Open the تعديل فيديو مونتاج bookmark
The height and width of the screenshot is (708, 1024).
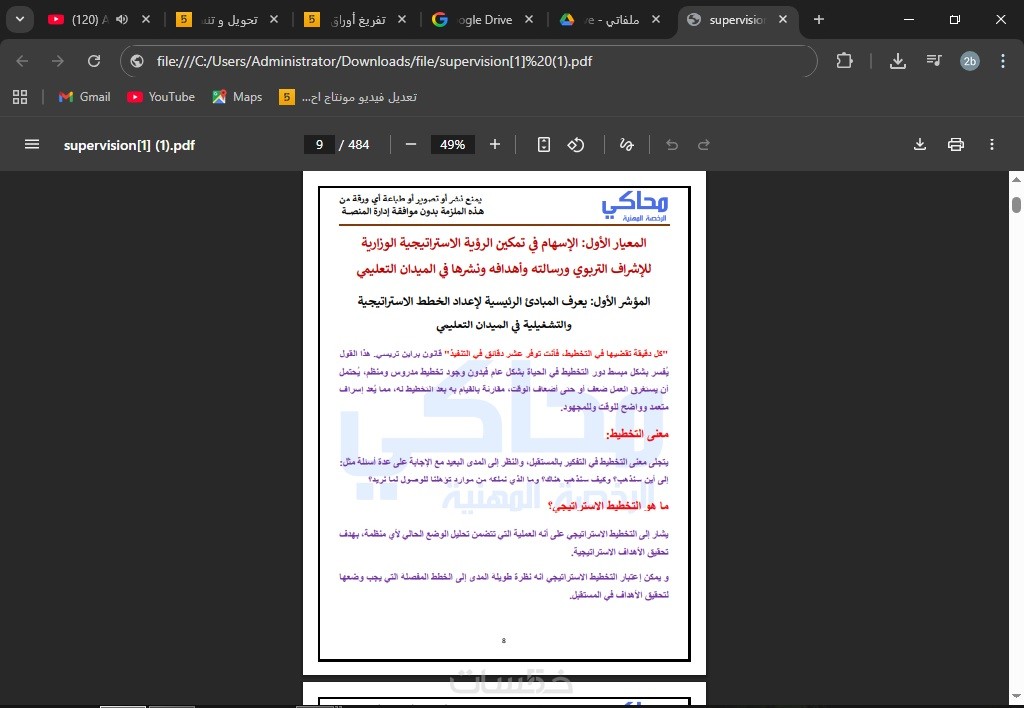point(348,97)
